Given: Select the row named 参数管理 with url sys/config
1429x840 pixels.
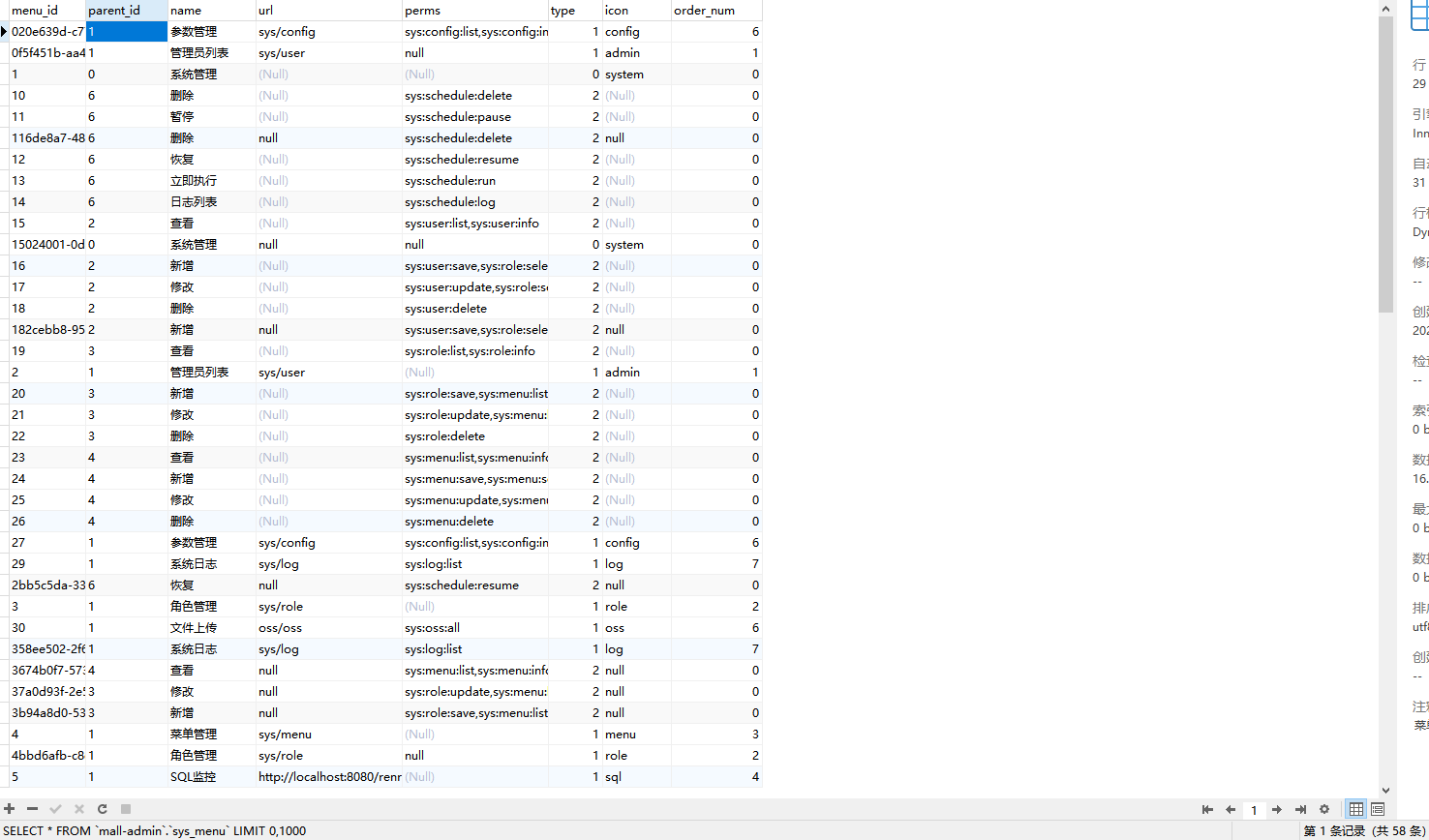Looking at the screenshot, I should (x=189, y=31).
